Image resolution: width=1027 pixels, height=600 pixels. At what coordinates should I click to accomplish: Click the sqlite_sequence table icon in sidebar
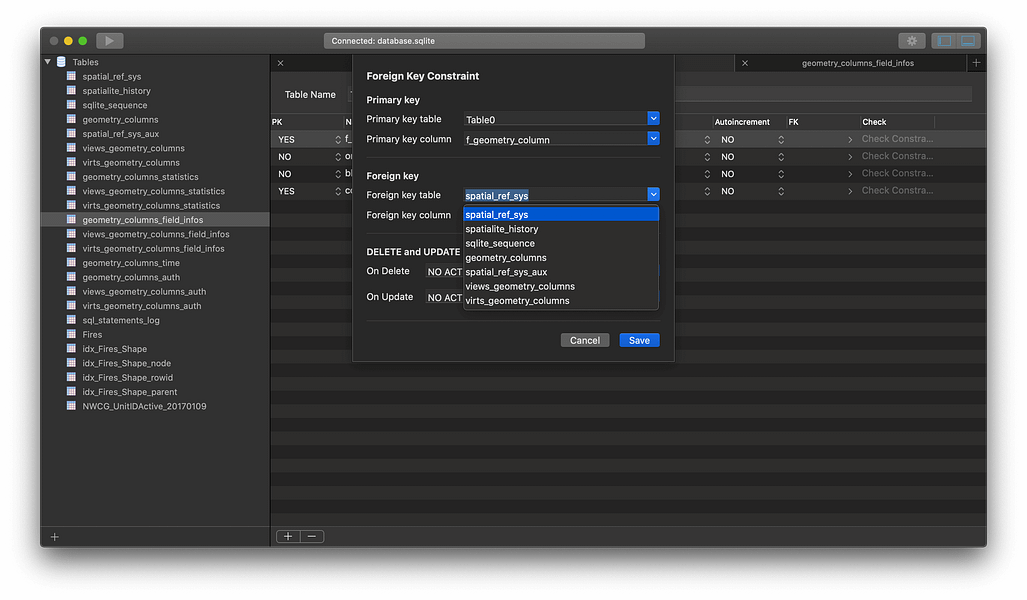click(x=71, y=105)
